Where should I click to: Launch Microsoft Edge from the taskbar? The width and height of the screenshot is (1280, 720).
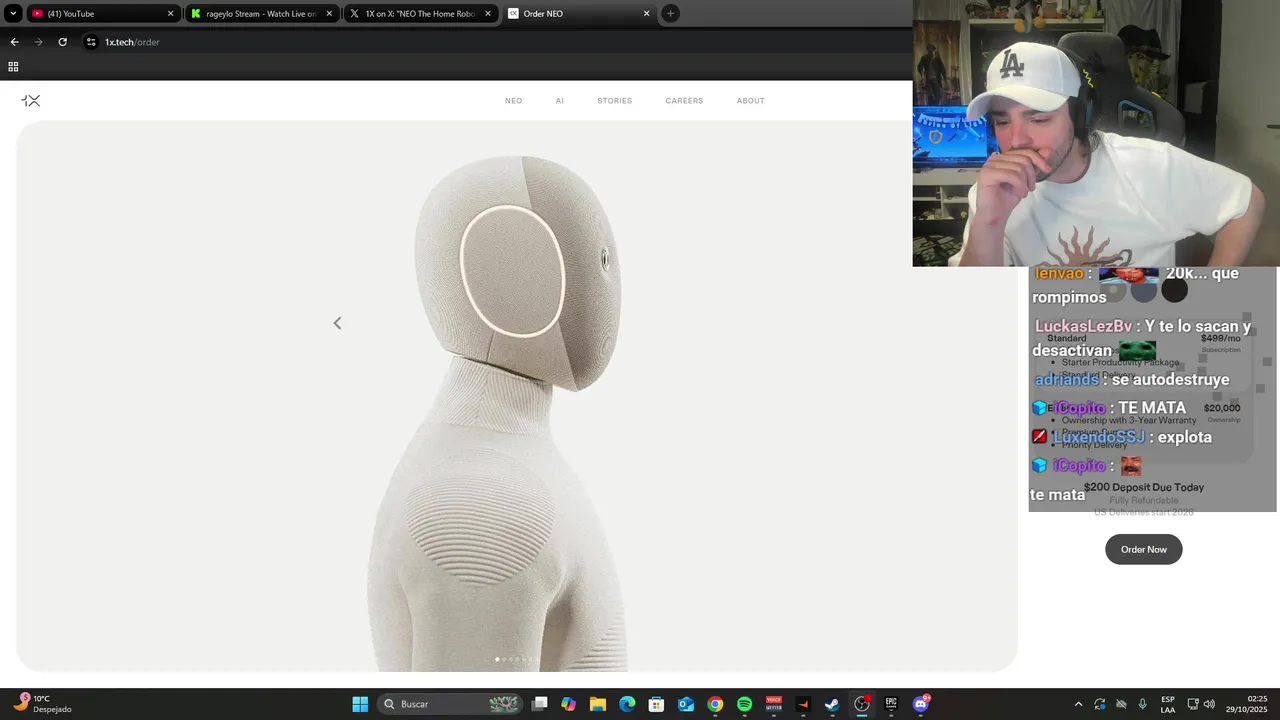pyautogui.click(x=627, y=704)
